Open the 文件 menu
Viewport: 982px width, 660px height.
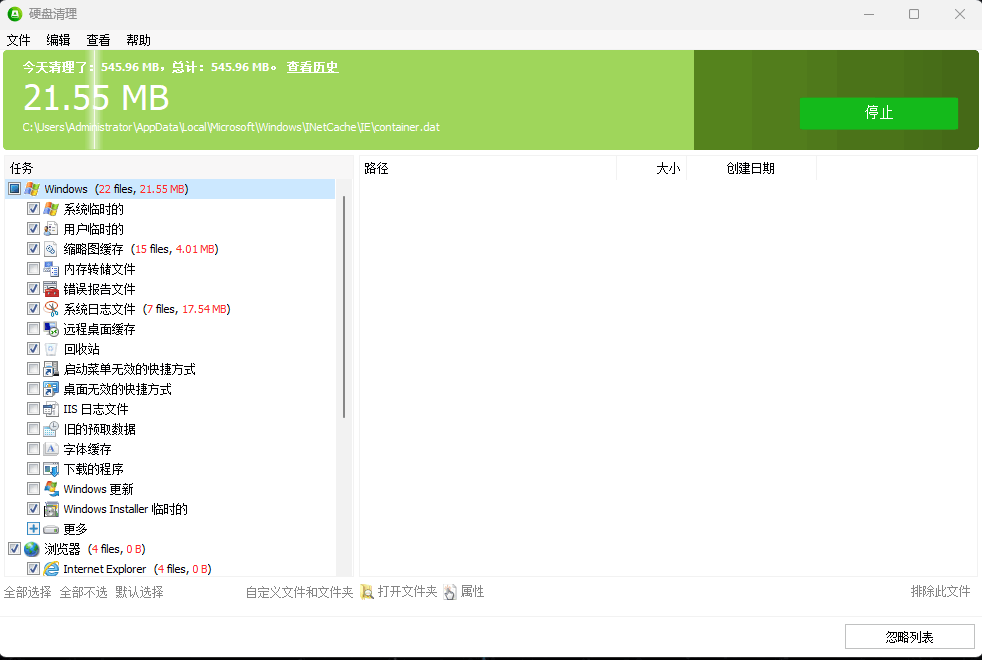(x=18, y=40)
